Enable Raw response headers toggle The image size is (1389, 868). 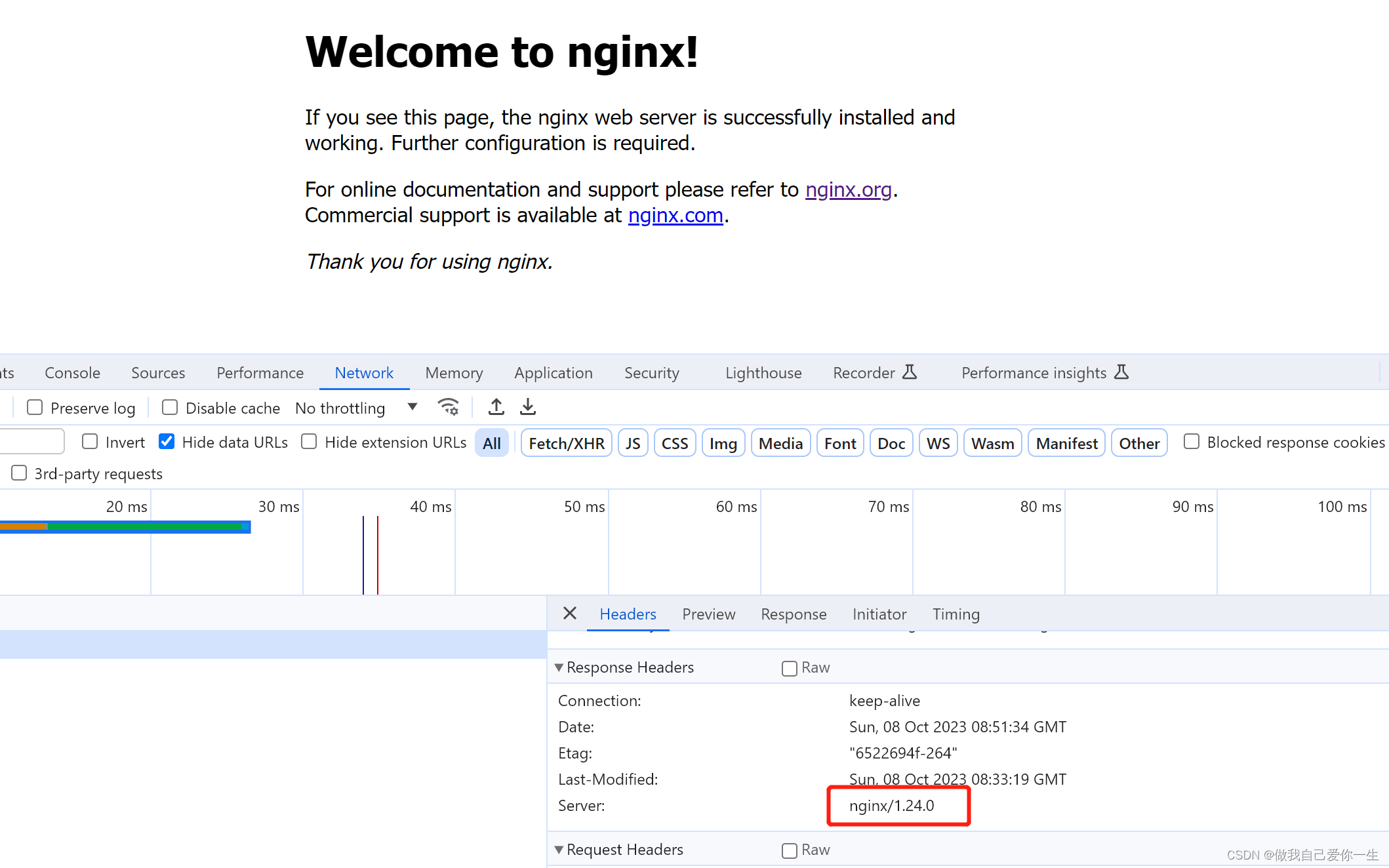[x=789, y=667]
